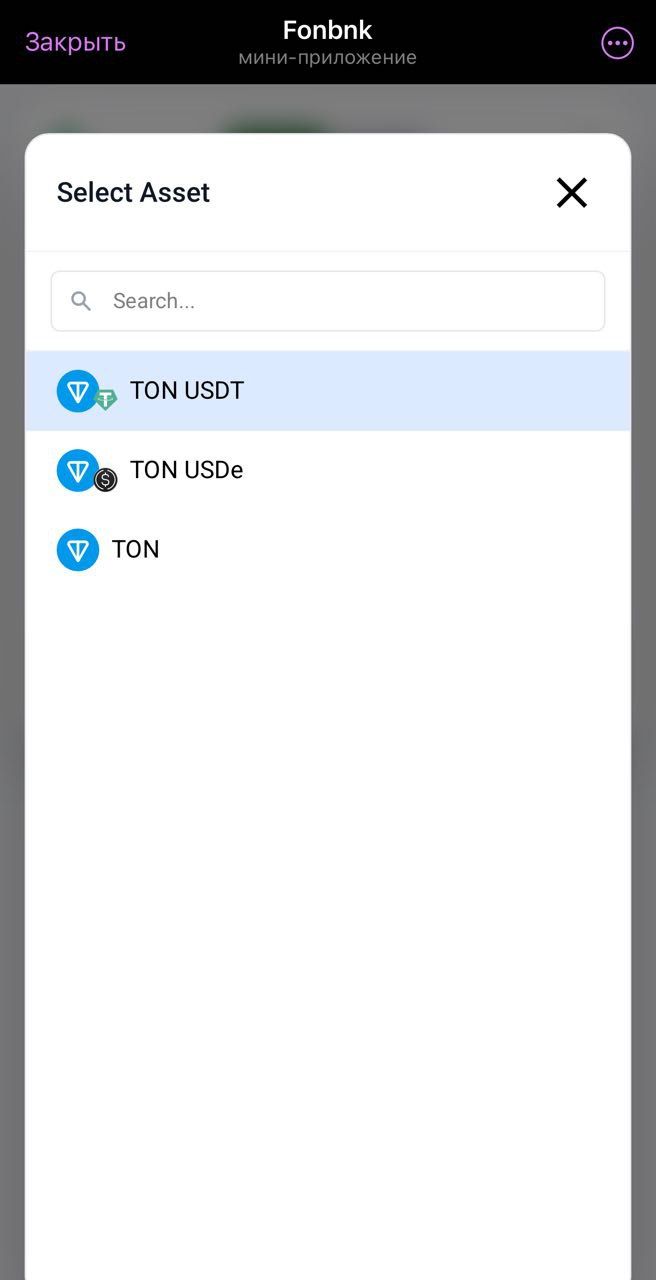Image resolution: width=656 pixels, height=1280 pixels.
Task: Pick TON as the asset
Action: pyautogui.click(x=328, y=549)
